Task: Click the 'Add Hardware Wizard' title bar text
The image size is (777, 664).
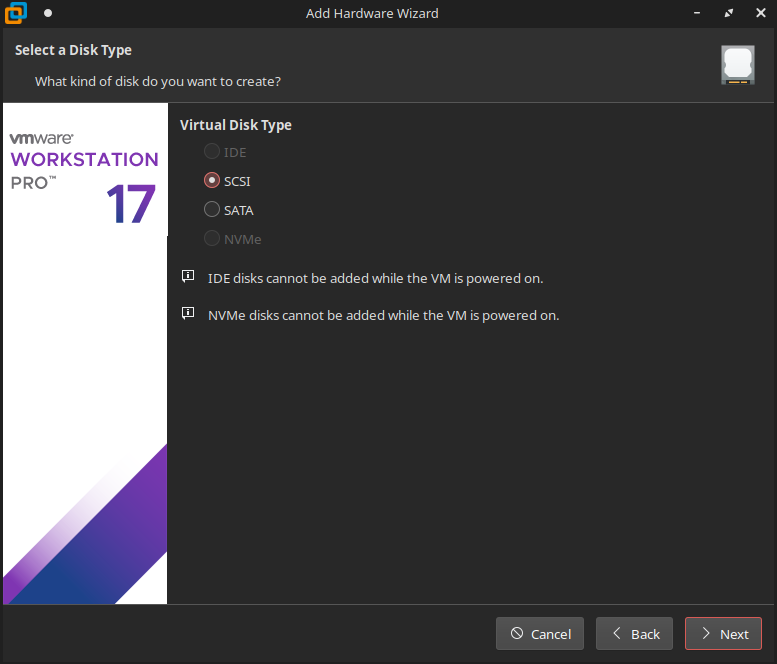Action: tap(372, 13)
